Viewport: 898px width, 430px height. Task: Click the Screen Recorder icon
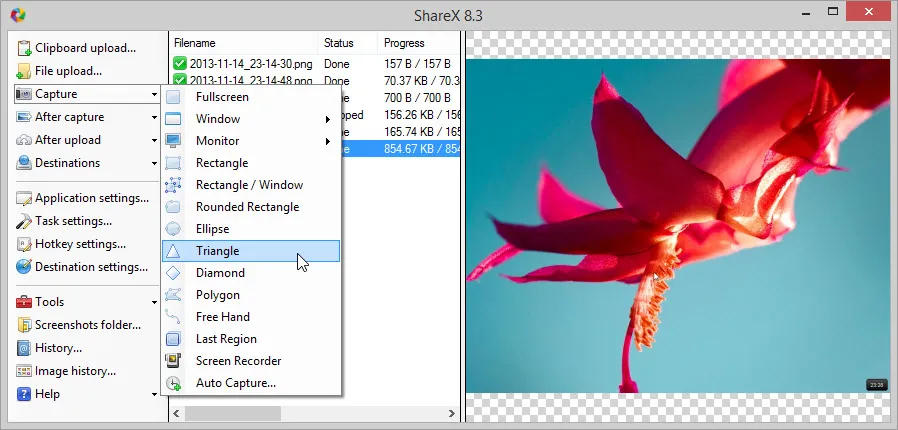[x=173, y=361]
